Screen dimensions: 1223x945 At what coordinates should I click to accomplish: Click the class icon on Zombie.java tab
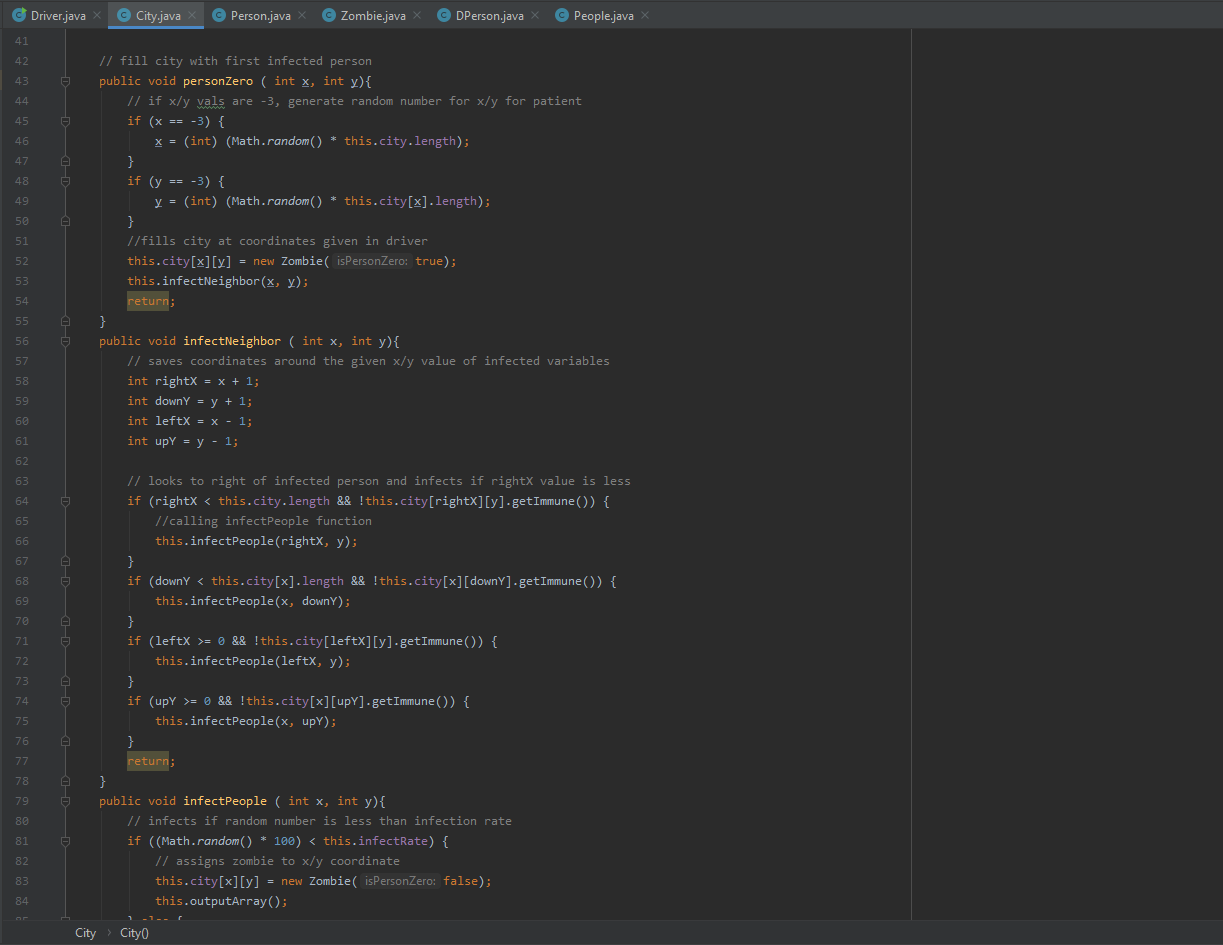pyautogui.click(x=328, y=15)
